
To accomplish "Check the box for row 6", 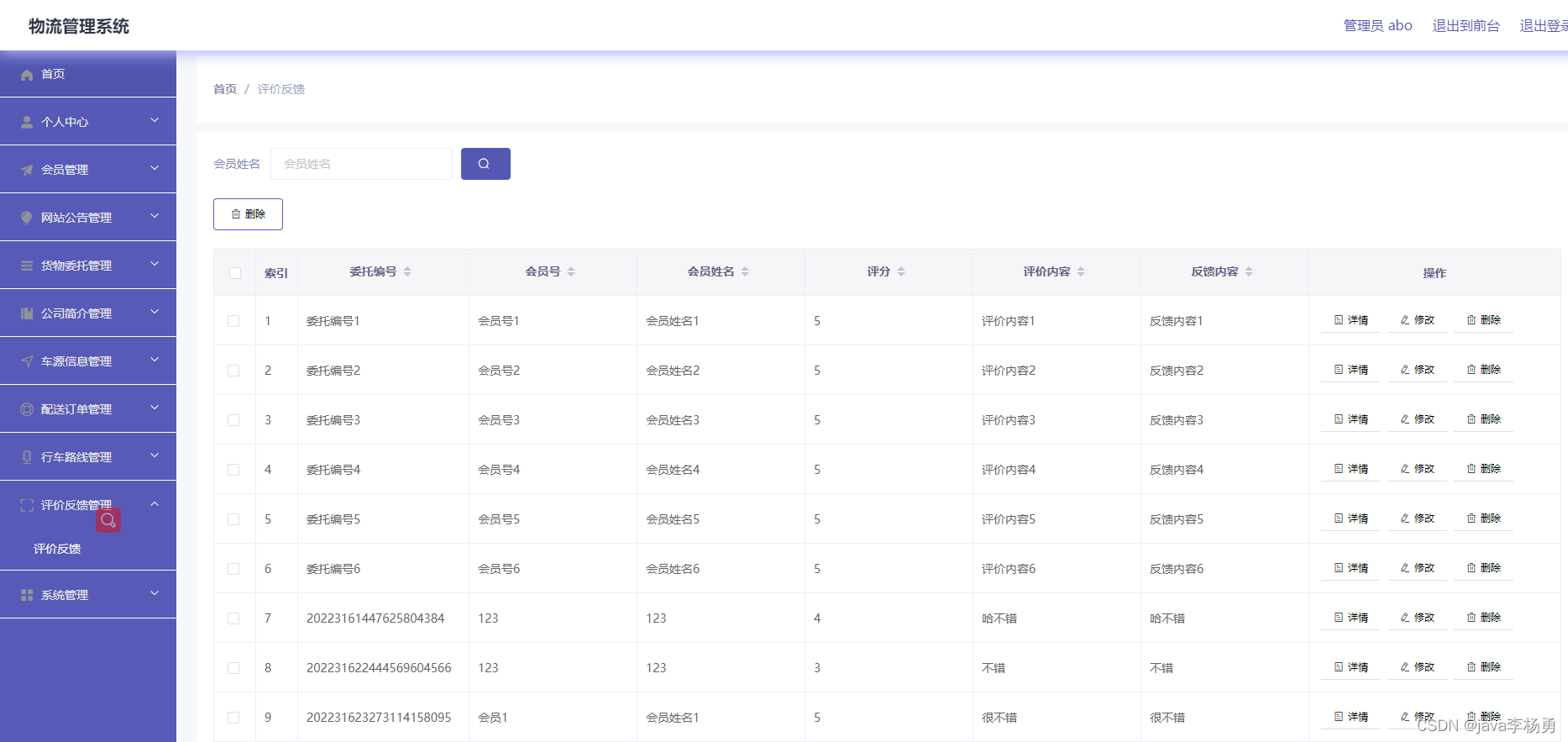I will coord(233,569).
